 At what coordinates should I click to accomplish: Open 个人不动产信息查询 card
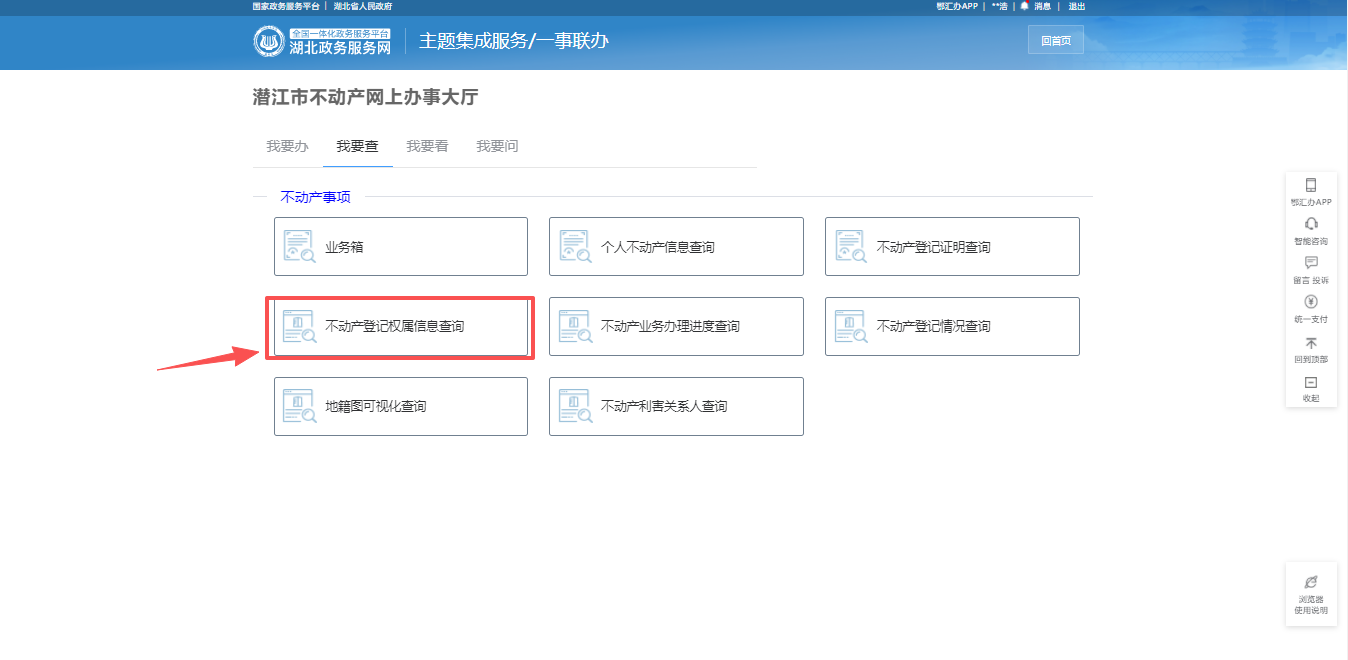676,247
